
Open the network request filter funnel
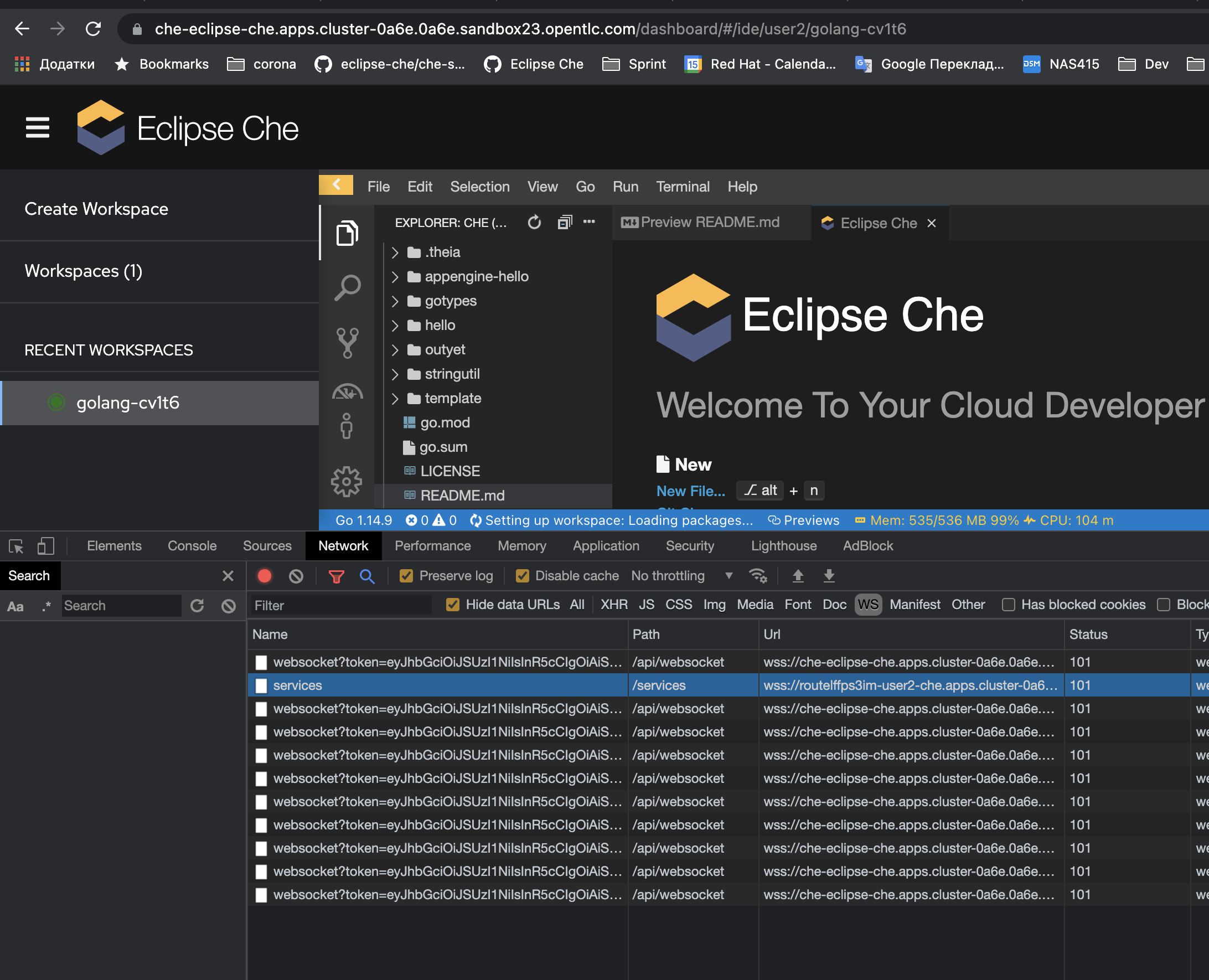pos(337,576)
